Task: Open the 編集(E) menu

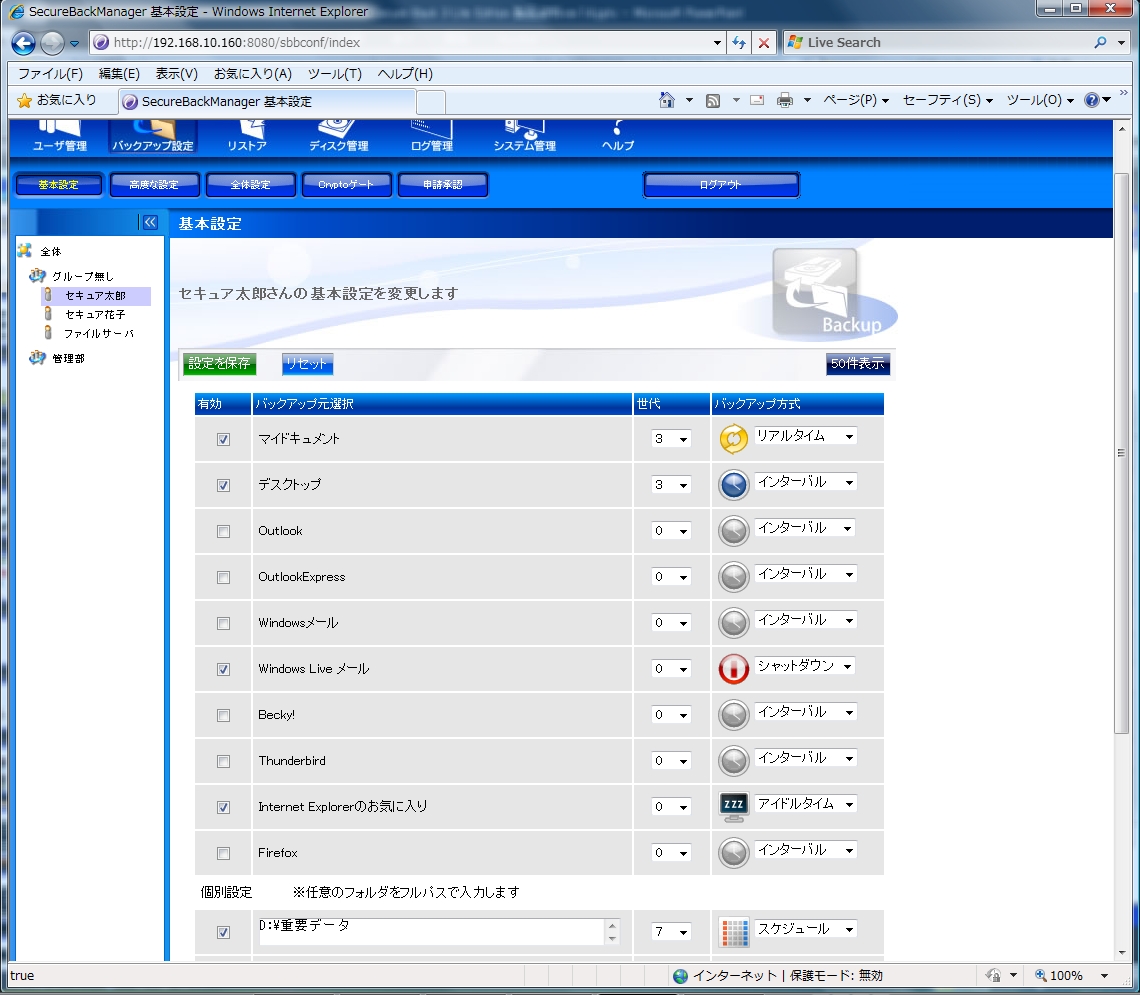Action: (x=119, y=73)
